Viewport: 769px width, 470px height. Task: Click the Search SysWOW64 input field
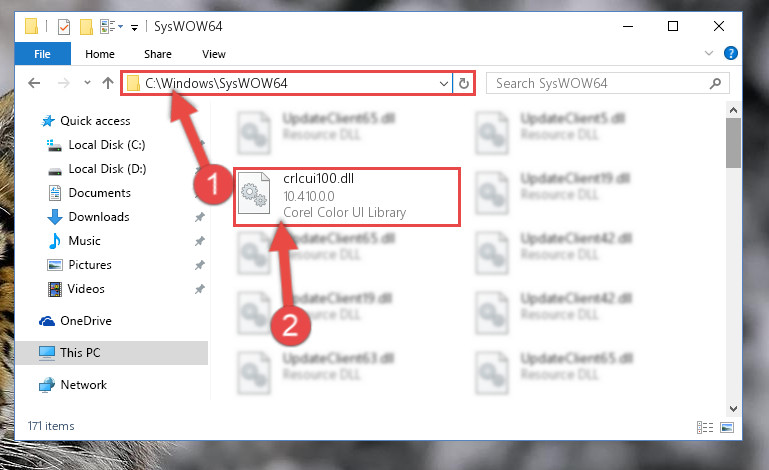(598, 83)
